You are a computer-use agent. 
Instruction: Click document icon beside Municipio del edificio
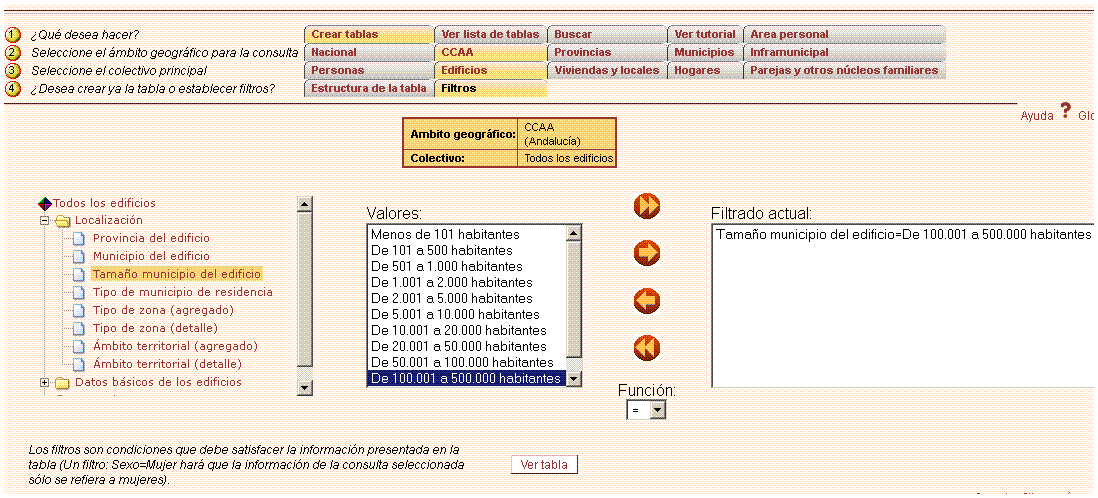click(78, 256)
